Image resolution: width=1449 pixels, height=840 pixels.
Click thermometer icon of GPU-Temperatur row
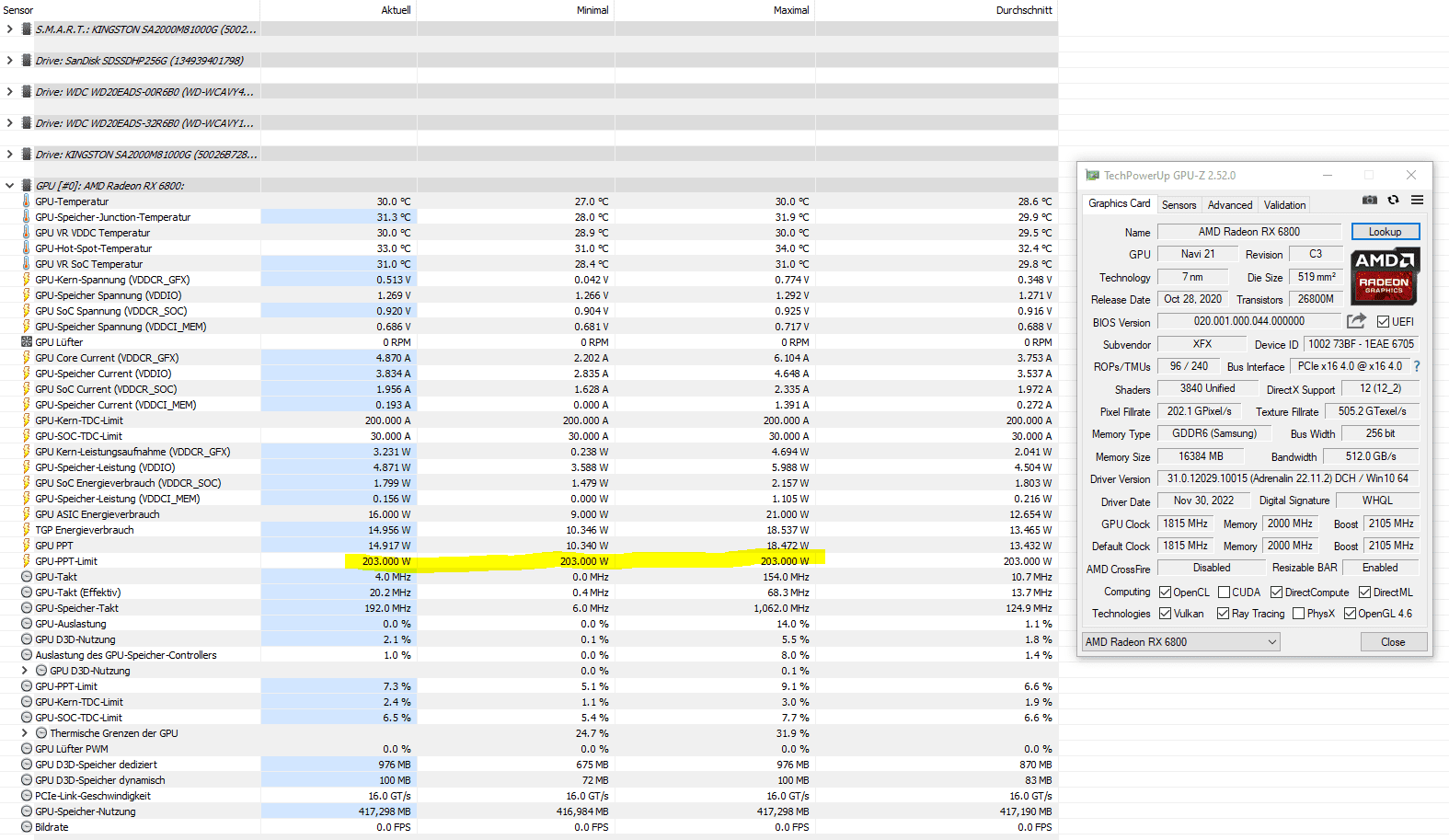(27, 201)
